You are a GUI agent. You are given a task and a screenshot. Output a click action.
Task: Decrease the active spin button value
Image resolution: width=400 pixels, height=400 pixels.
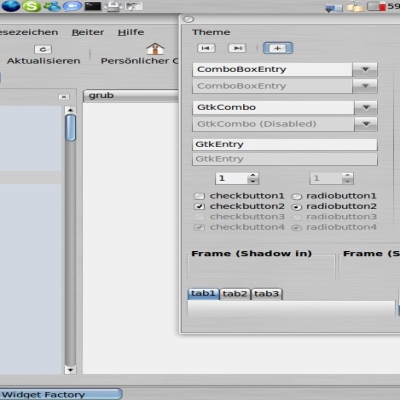tap(253, 181)
